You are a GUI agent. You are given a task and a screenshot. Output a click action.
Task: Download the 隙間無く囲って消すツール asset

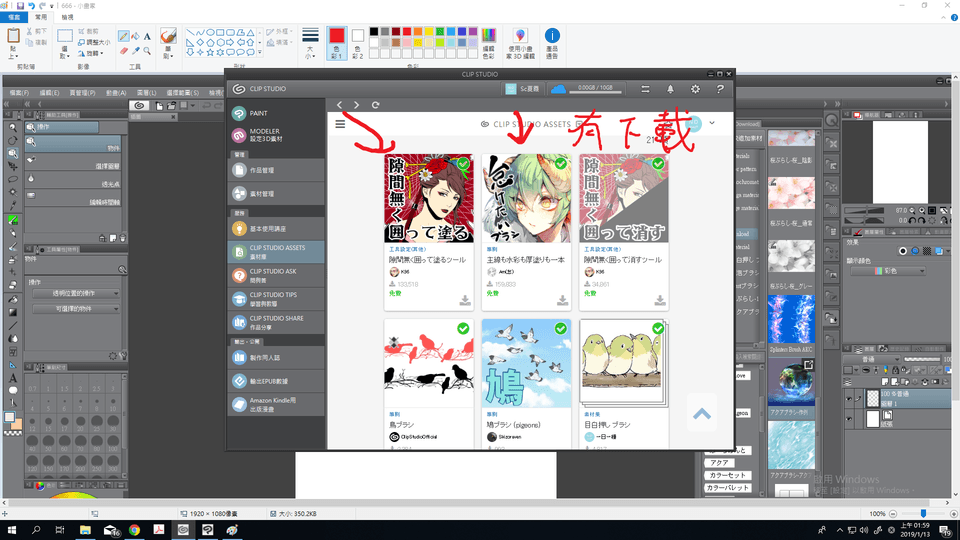659,300
